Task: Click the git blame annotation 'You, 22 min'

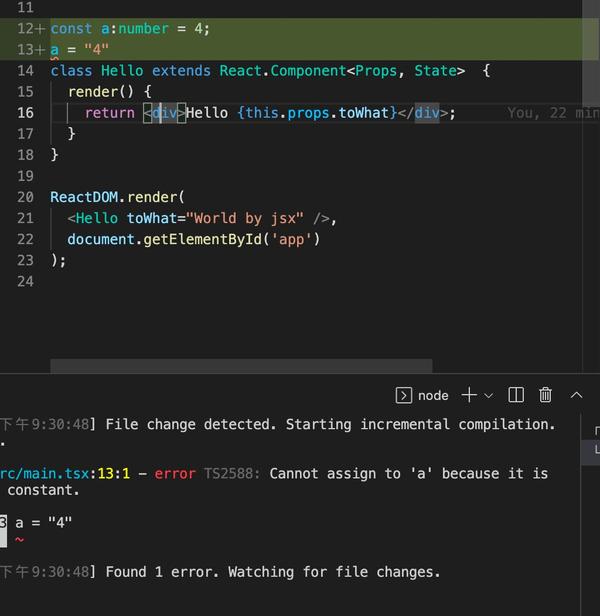Action: [x=553, y=113]
